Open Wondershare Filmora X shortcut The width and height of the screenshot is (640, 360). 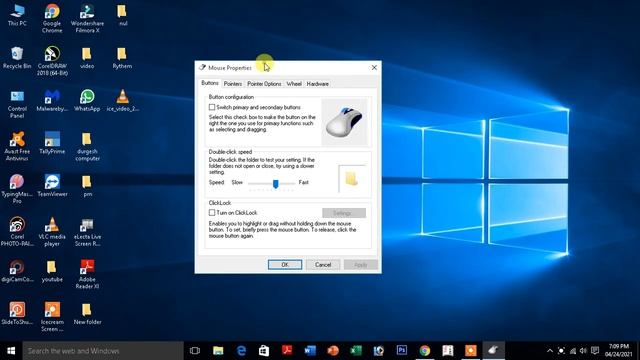click(87, 18)
